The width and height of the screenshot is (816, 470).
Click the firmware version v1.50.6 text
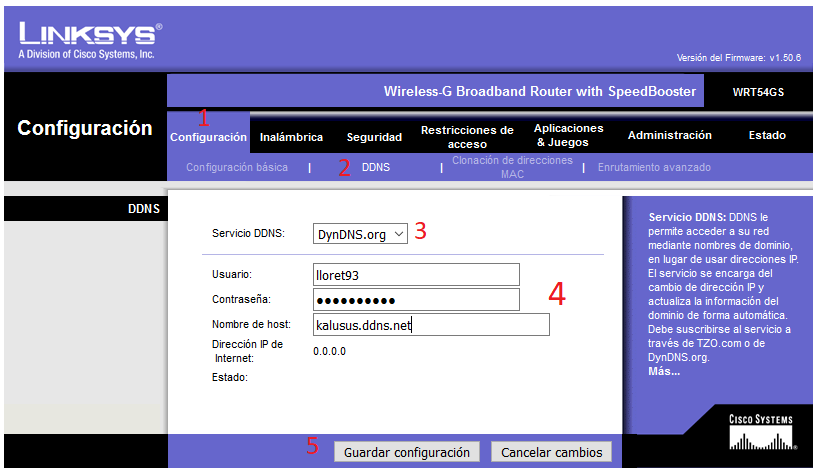tap(785, 58)
